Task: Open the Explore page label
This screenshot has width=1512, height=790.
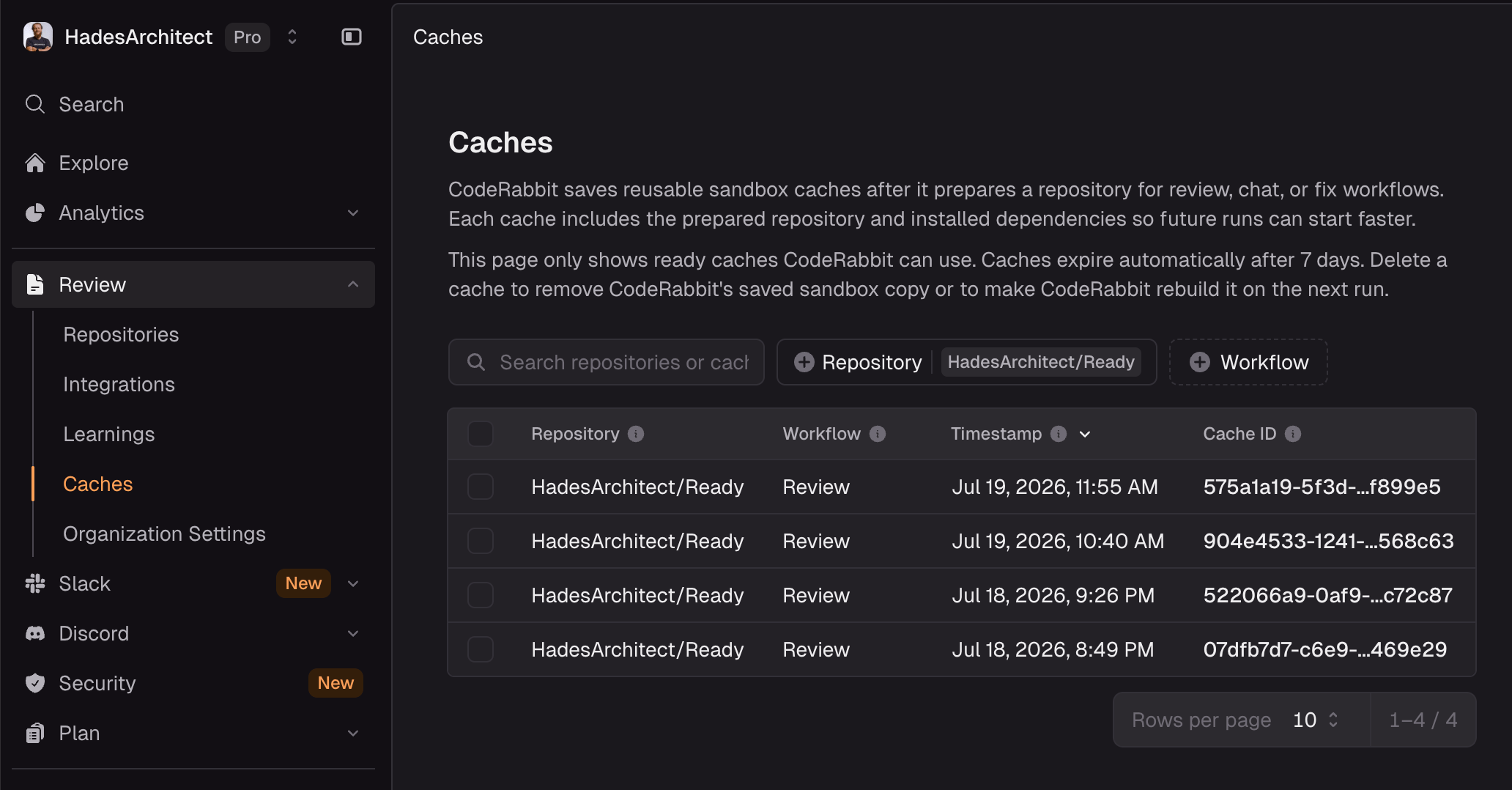Action: [94, 163]
